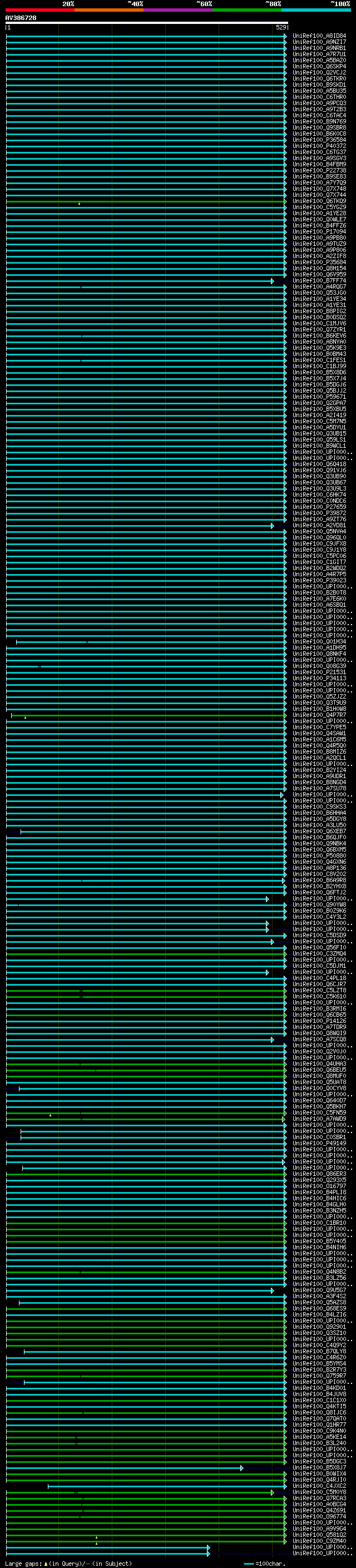356x1568 pixels.
Task: Click label UniRef100_Q8H154
Action: [319, 269]
